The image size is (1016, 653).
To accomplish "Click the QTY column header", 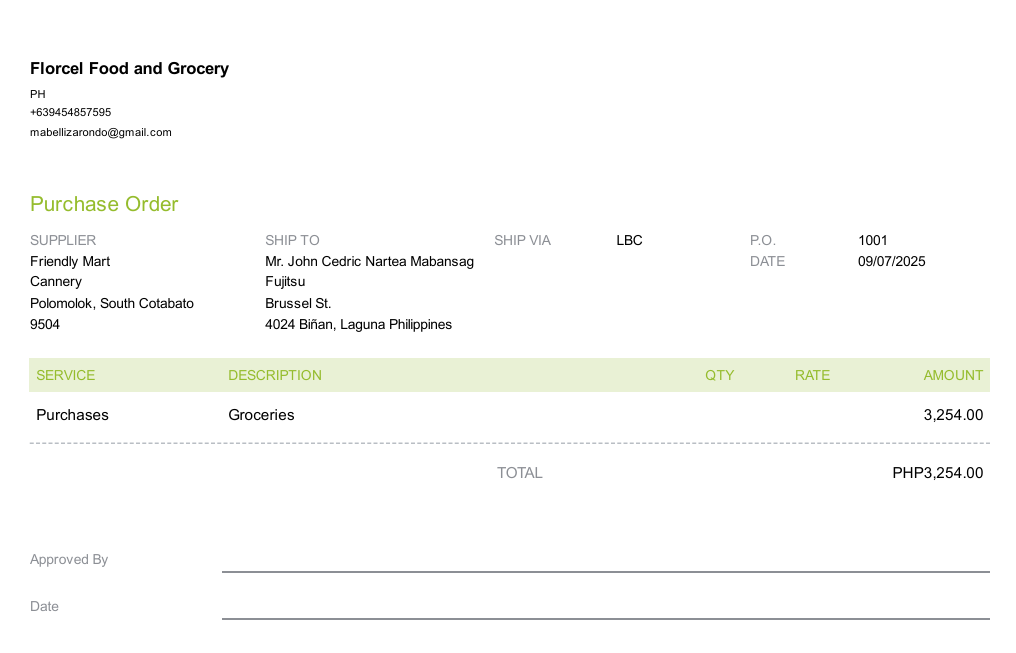I will [x=719, y=375].
